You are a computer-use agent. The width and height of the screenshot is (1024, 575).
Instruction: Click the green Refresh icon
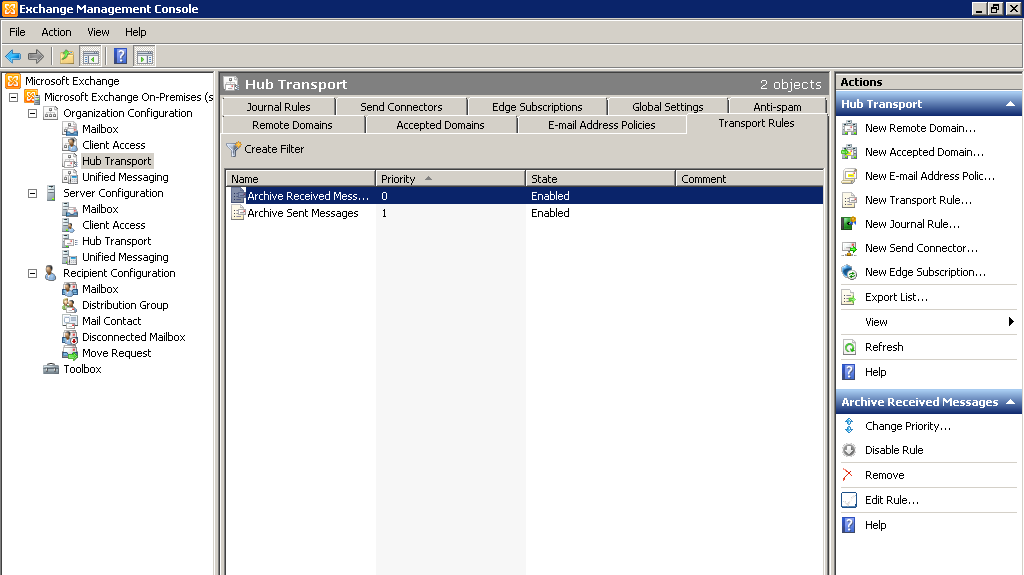coord(849,347)
